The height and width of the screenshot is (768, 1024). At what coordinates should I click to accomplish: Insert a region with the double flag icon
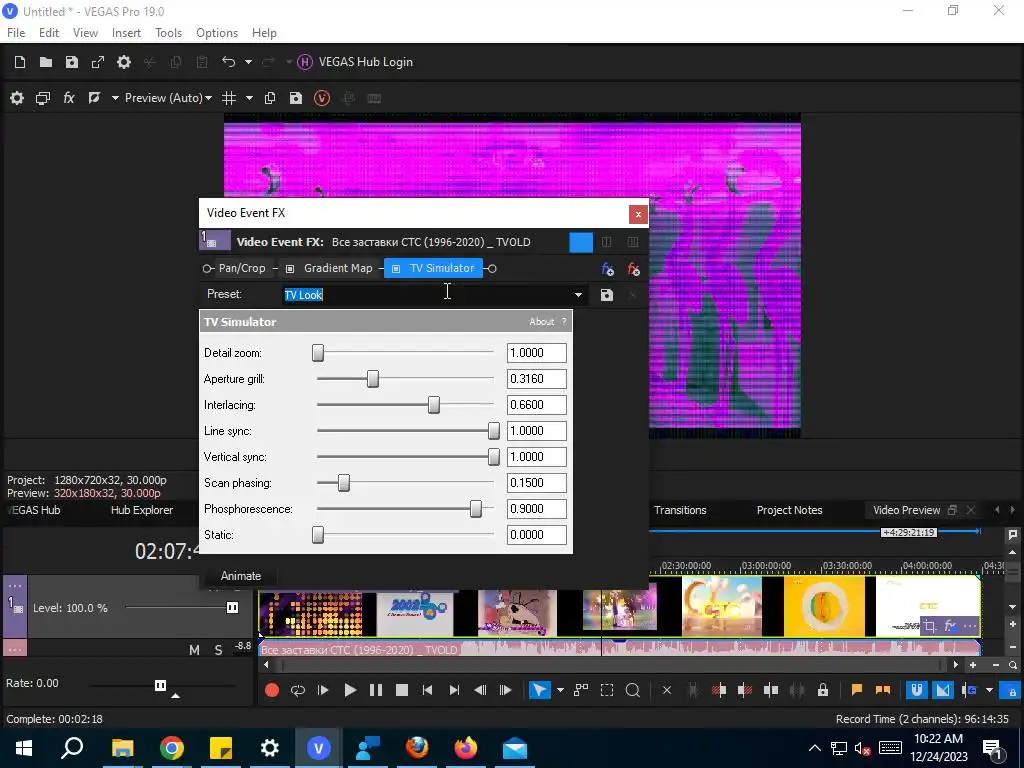(883, 690)
